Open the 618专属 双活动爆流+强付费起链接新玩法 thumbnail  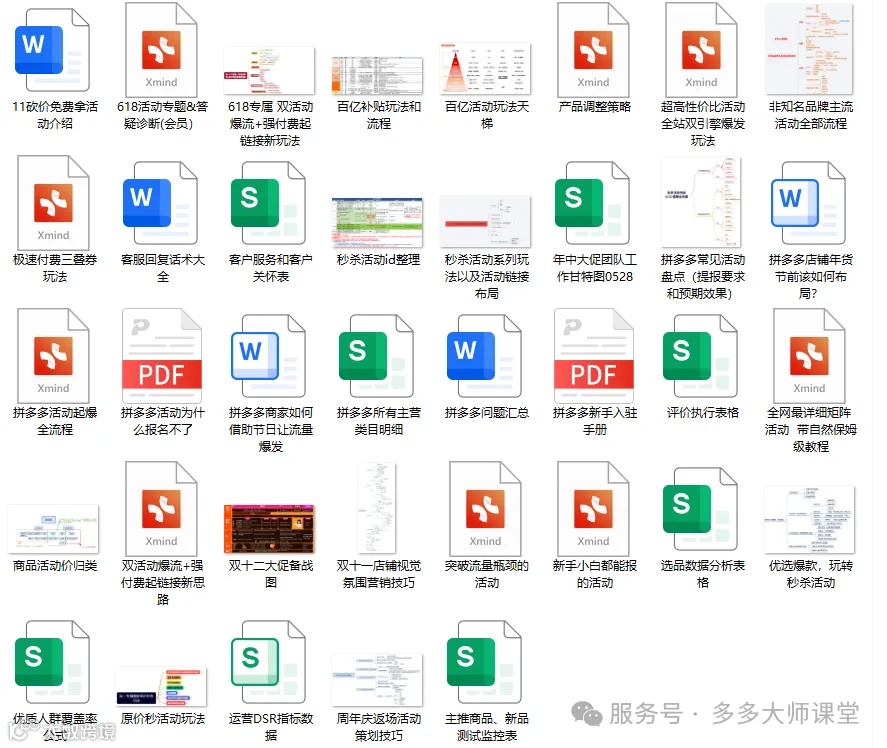(269, 71)
